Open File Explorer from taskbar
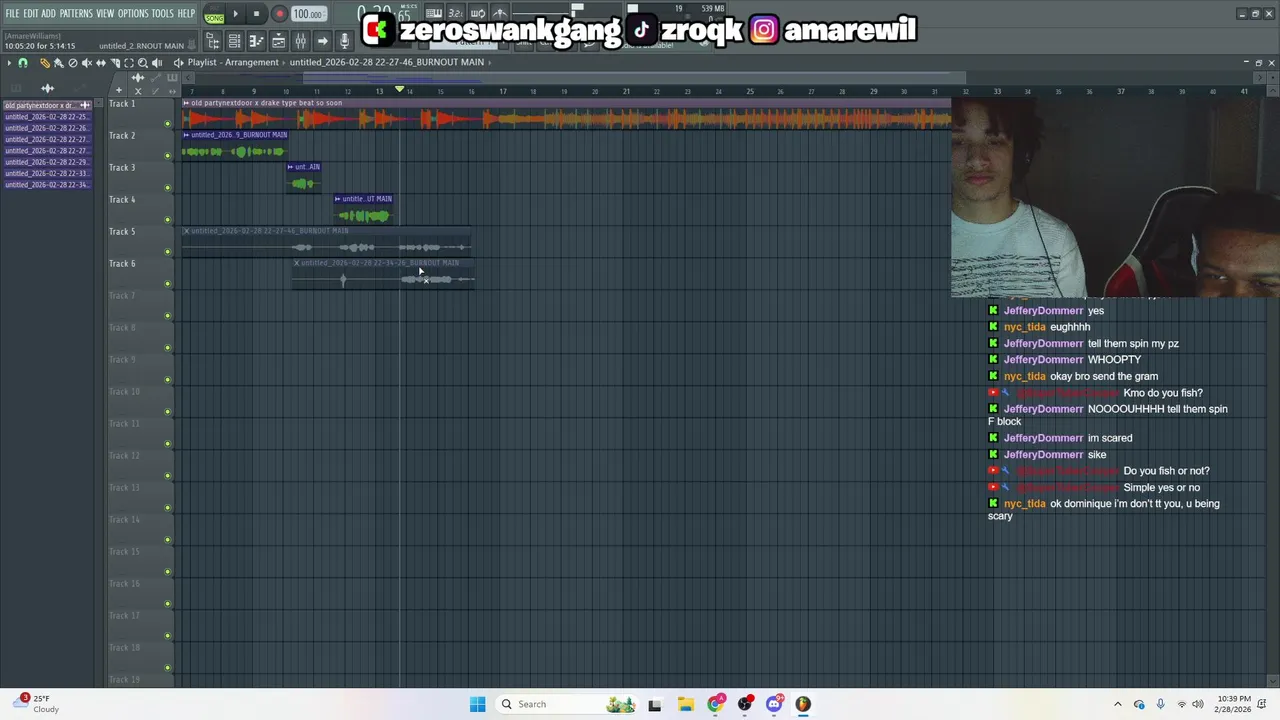This screenshot has width=1280, height=720. point(685,704)
